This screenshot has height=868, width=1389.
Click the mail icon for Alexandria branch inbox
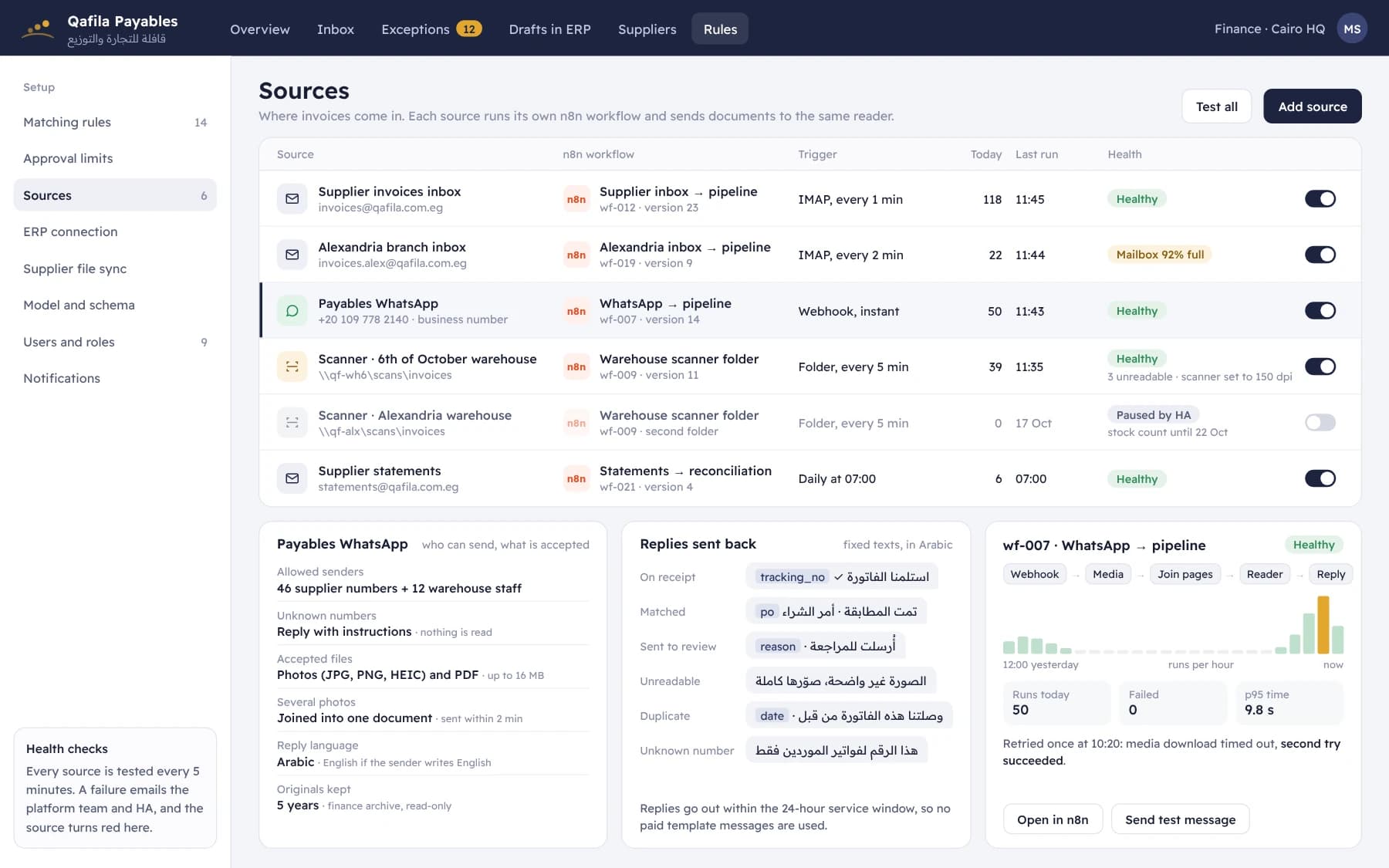292,255
